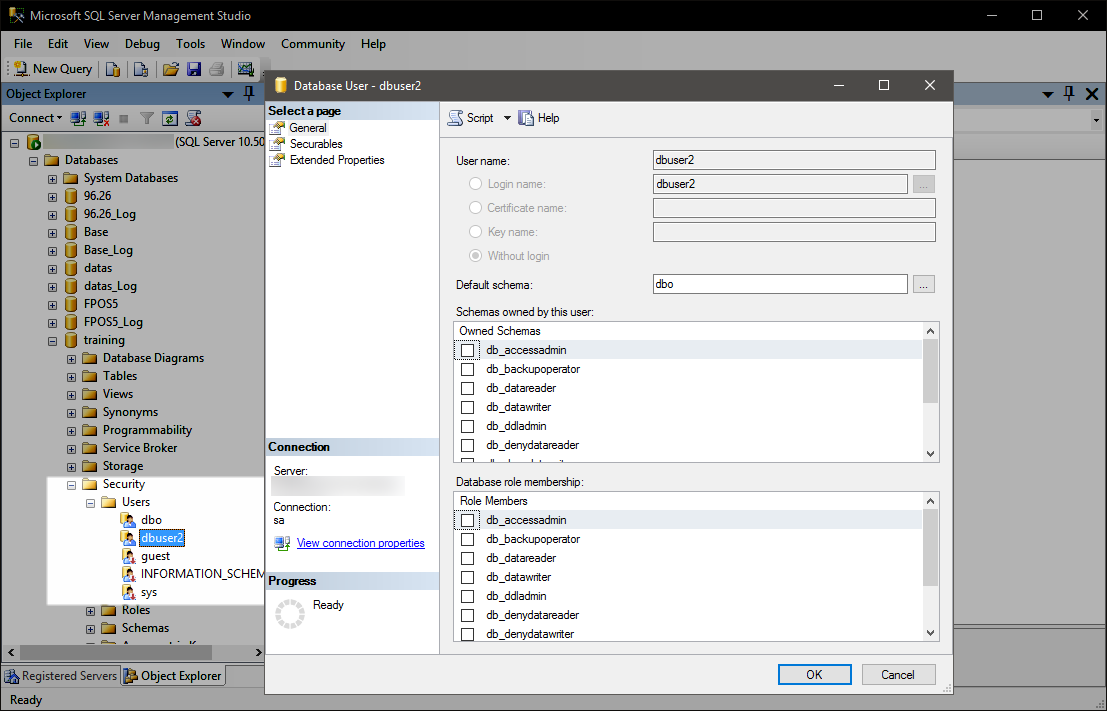Click Role Members scroll down arrow

pos(931,633)
